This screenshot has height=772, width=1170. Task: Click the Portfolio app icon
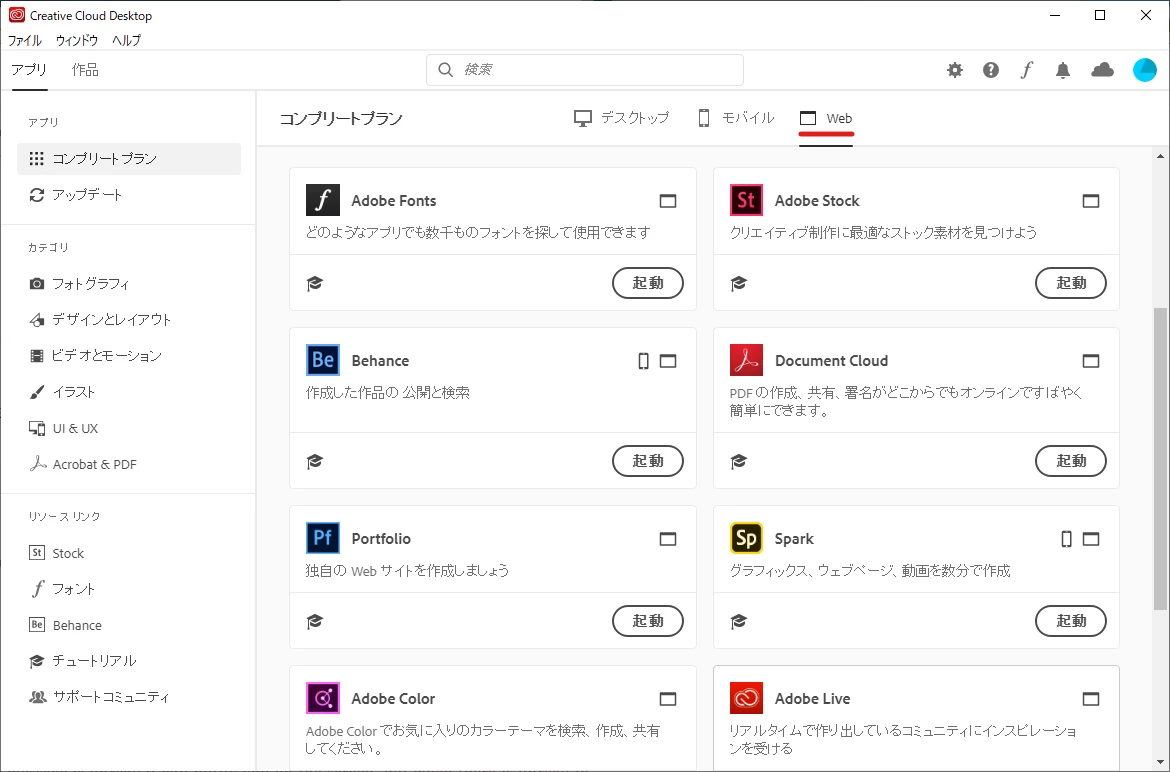[x=322, y=538]
